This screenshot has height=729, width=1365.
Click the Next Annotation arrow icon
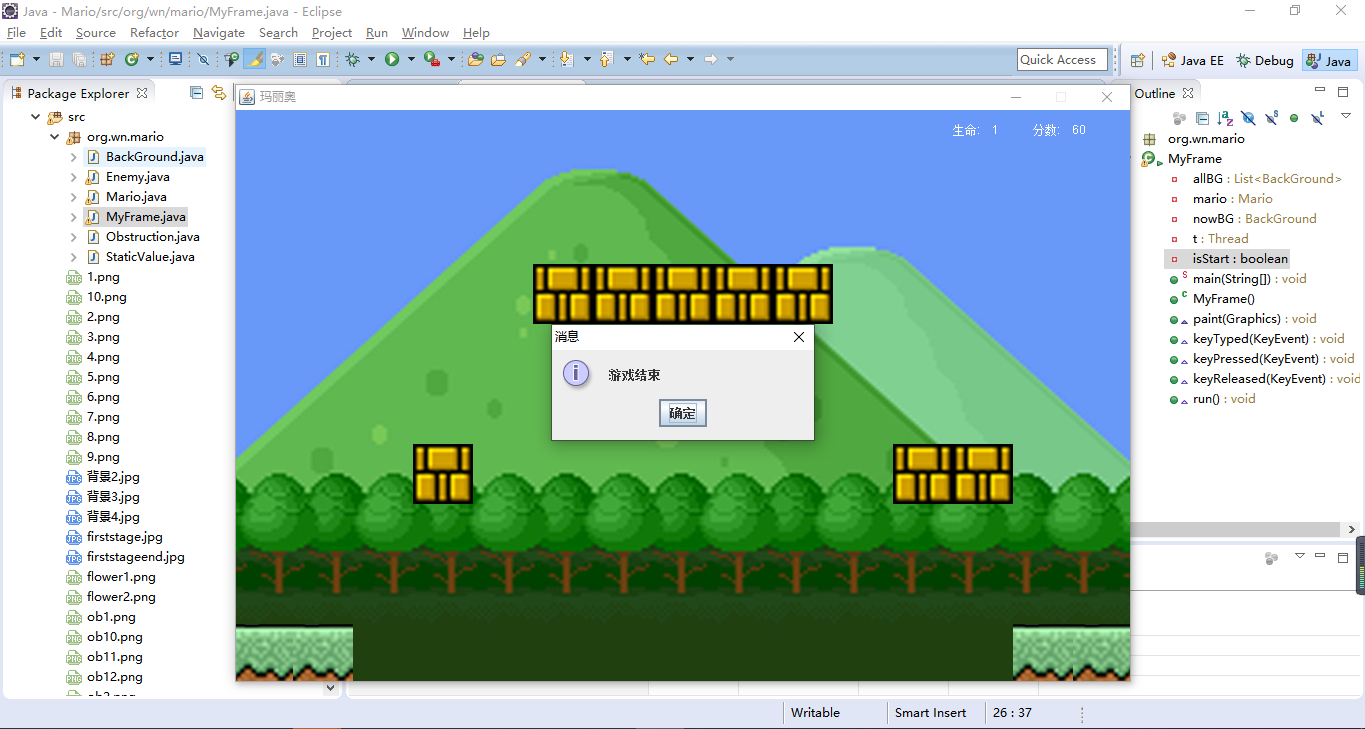pos(566,59)
